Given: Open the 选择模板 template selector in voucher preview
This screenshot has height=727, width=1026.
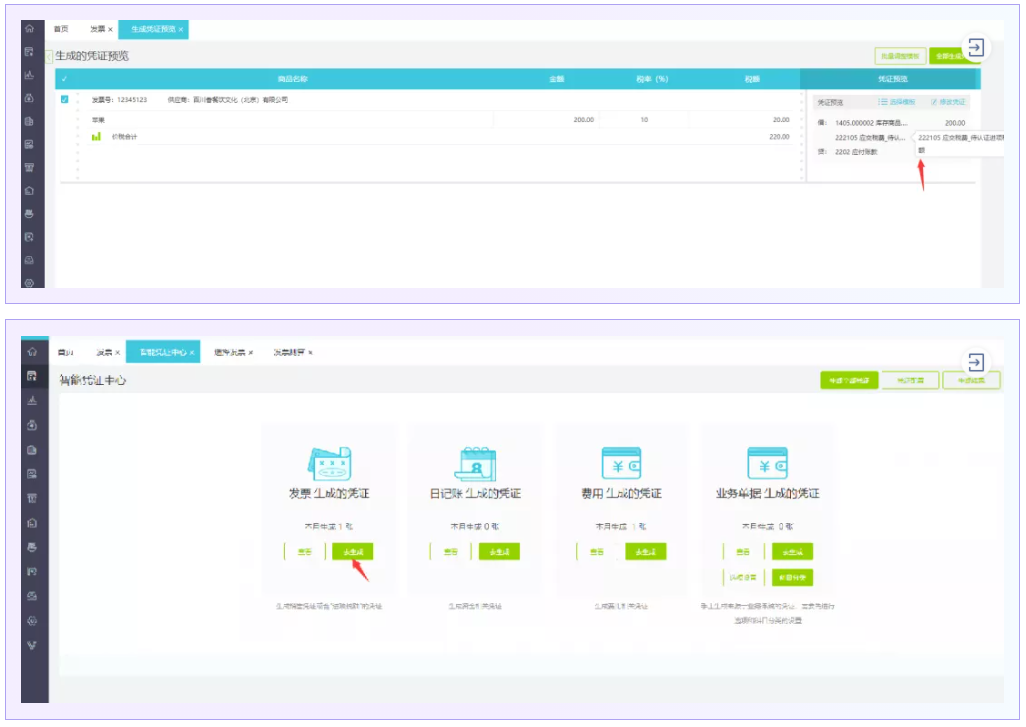Looking at the screenshot, I should pyautogui.click(x=897, y=102).
